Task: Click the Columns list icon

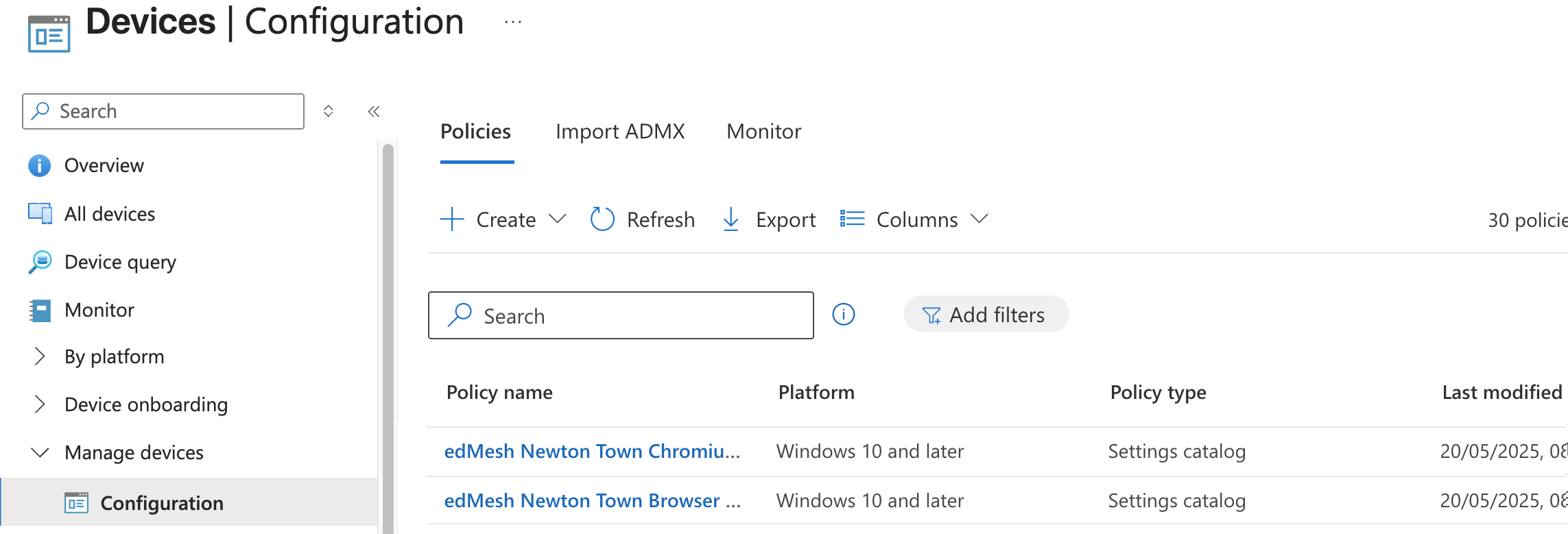Action: [852, 219]
